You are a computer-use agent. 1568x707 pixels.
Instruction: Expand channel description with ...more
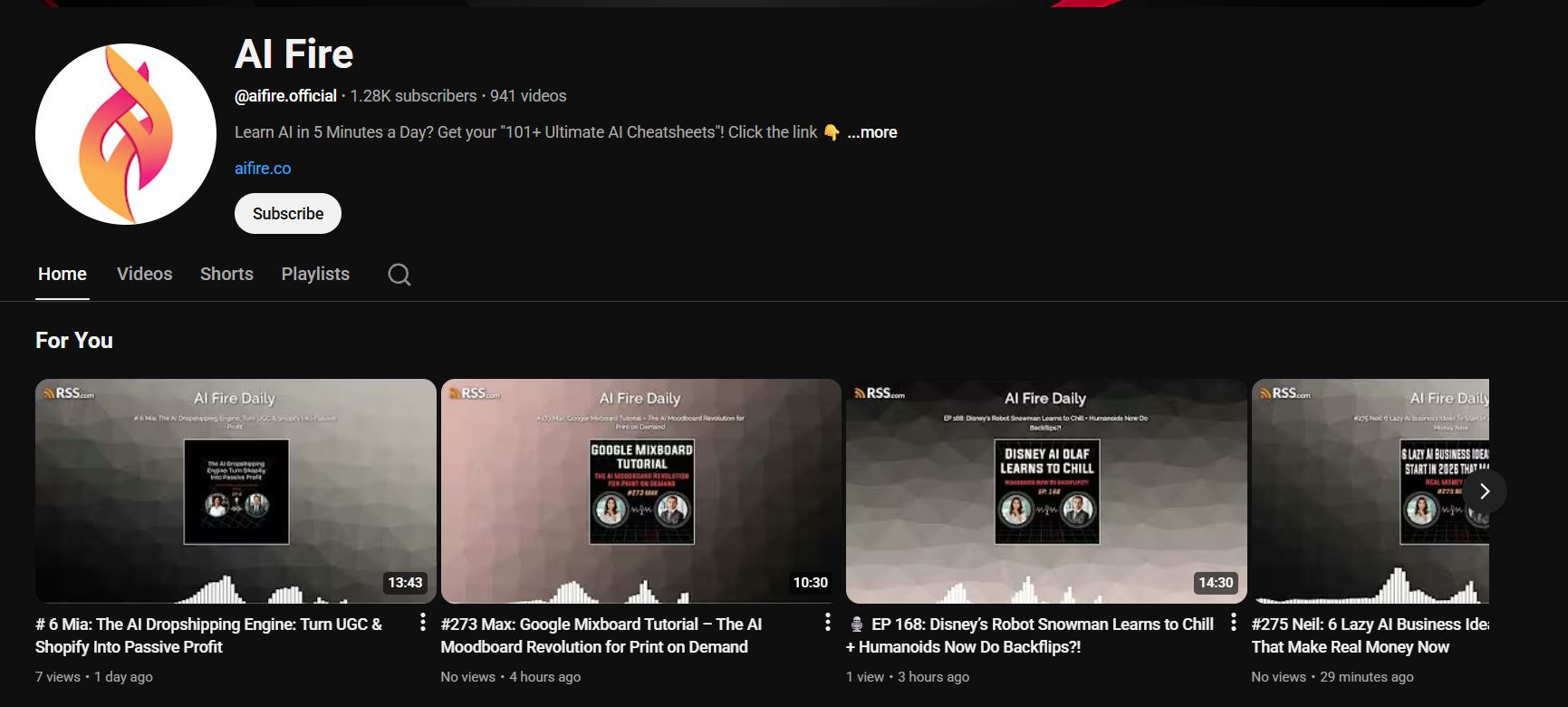pos(872,132)
